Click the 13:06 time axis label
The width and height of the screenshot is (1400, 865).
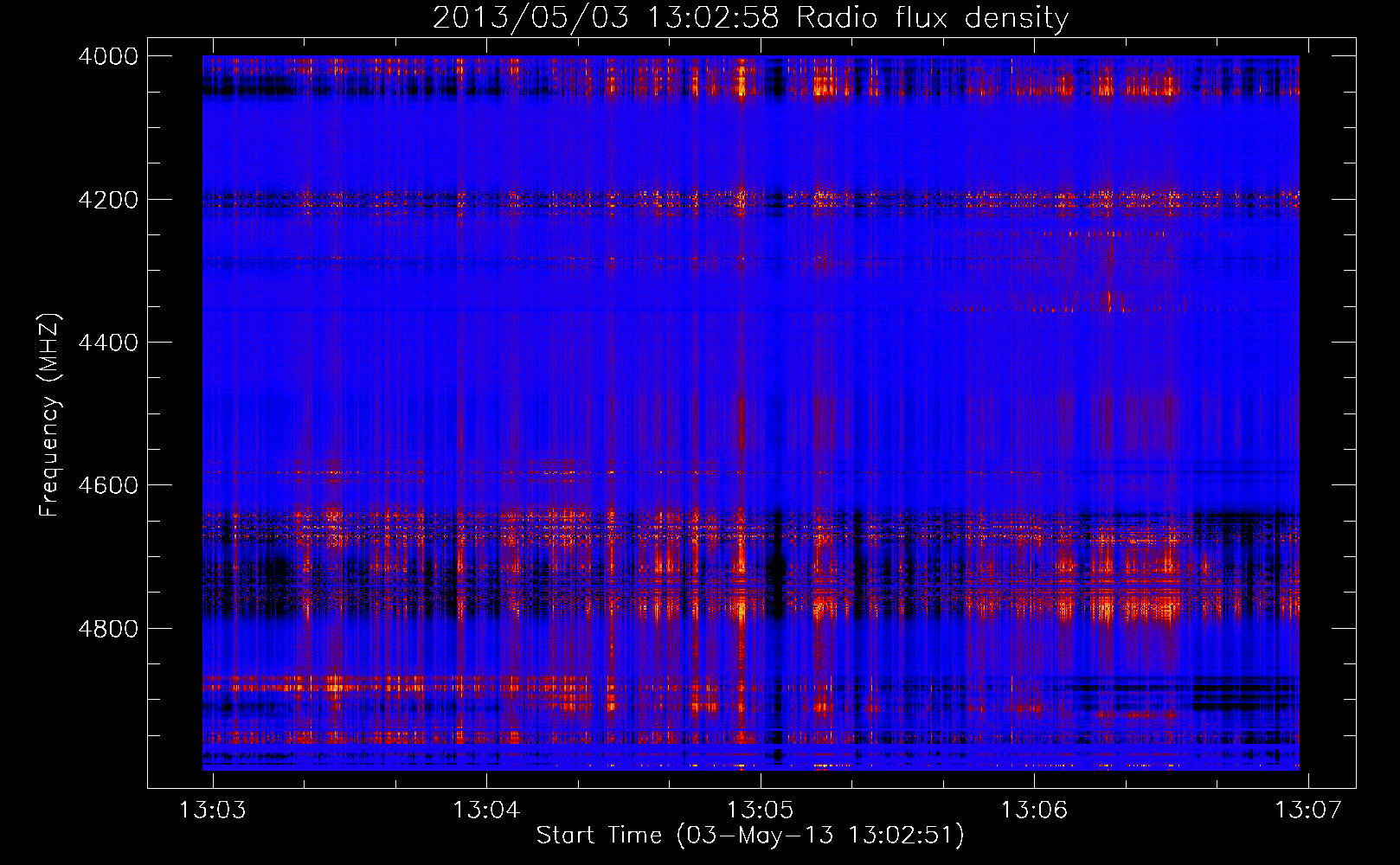1034,810
